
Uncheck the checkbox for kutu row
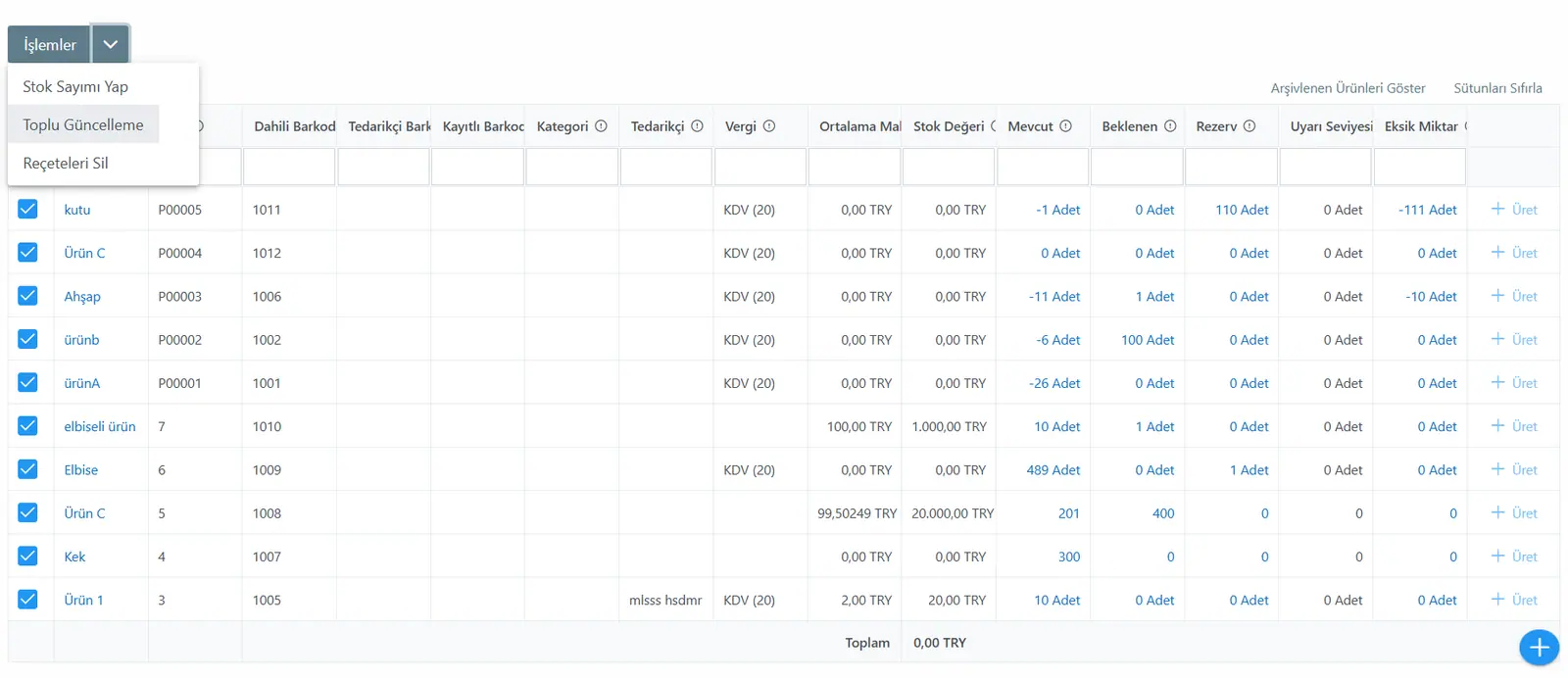(27, 209)
